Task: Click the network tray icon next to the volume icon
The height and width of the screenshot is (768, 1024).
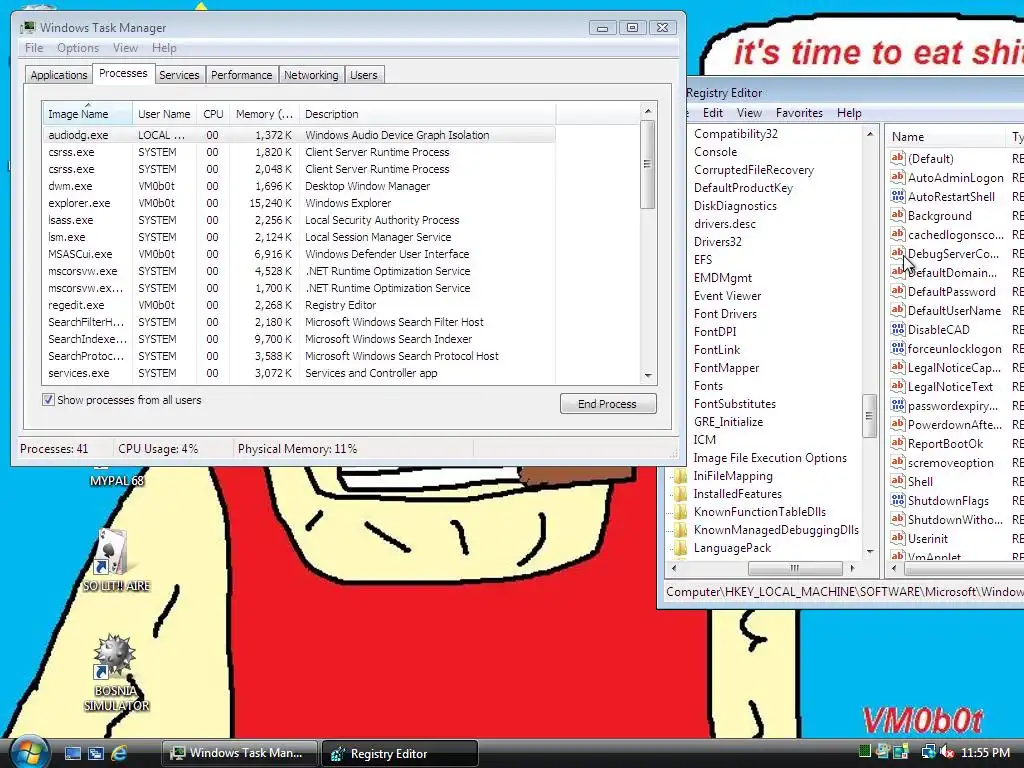Action: pos(928,752)
